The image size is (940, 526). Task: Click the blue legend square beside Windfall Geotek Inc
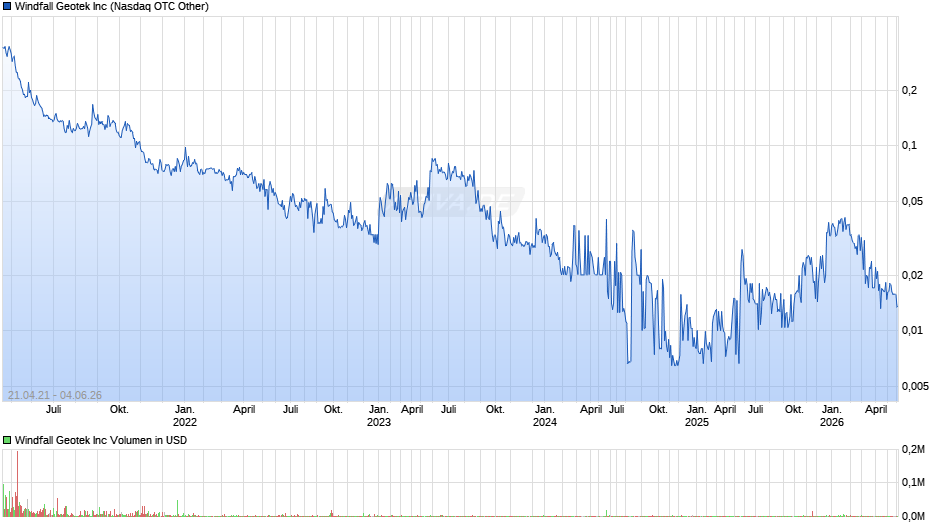[x=7, y=7]
